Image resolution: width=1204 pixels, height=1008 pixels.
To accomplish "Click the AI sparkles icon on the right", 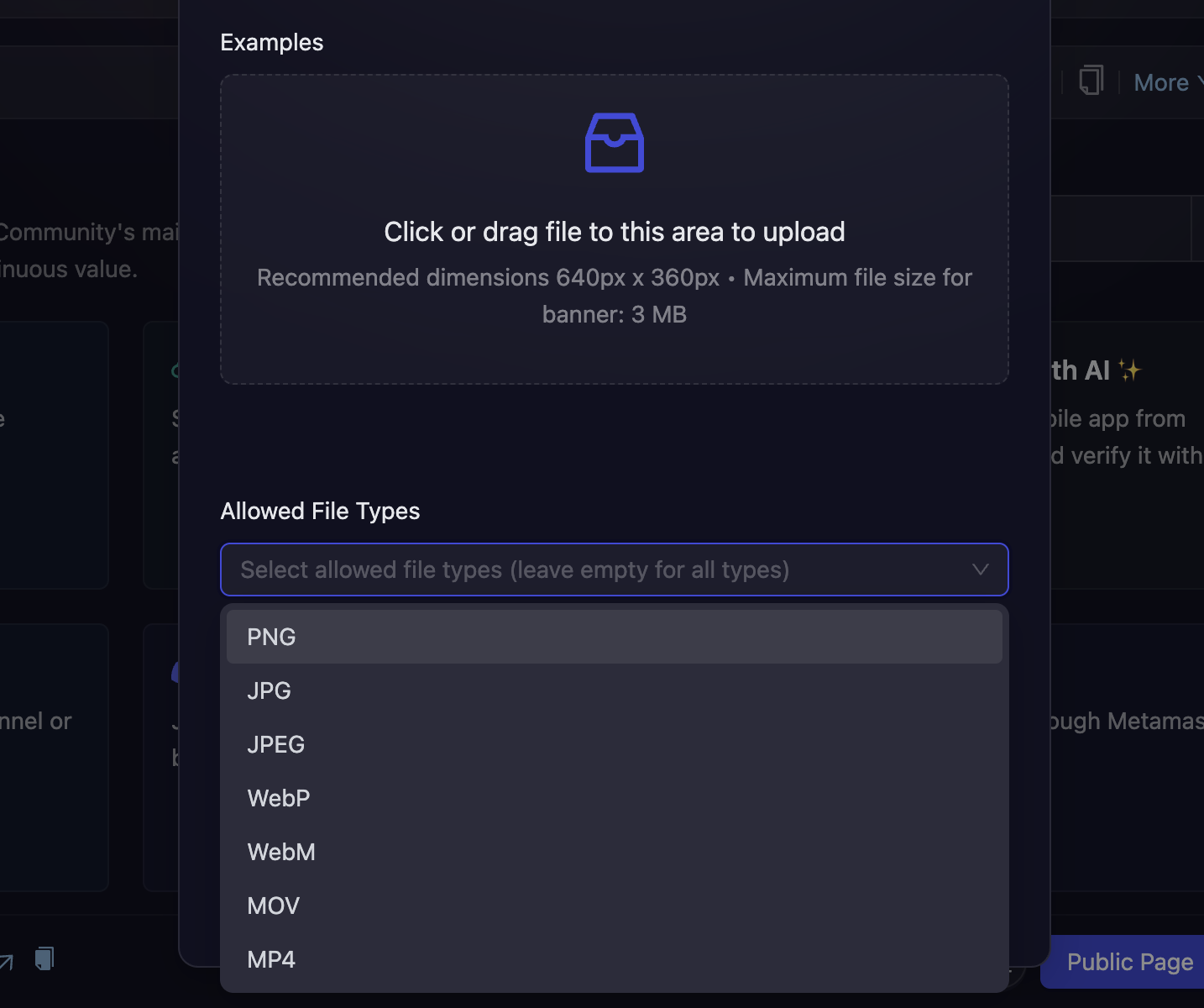I will (1129, 368).
